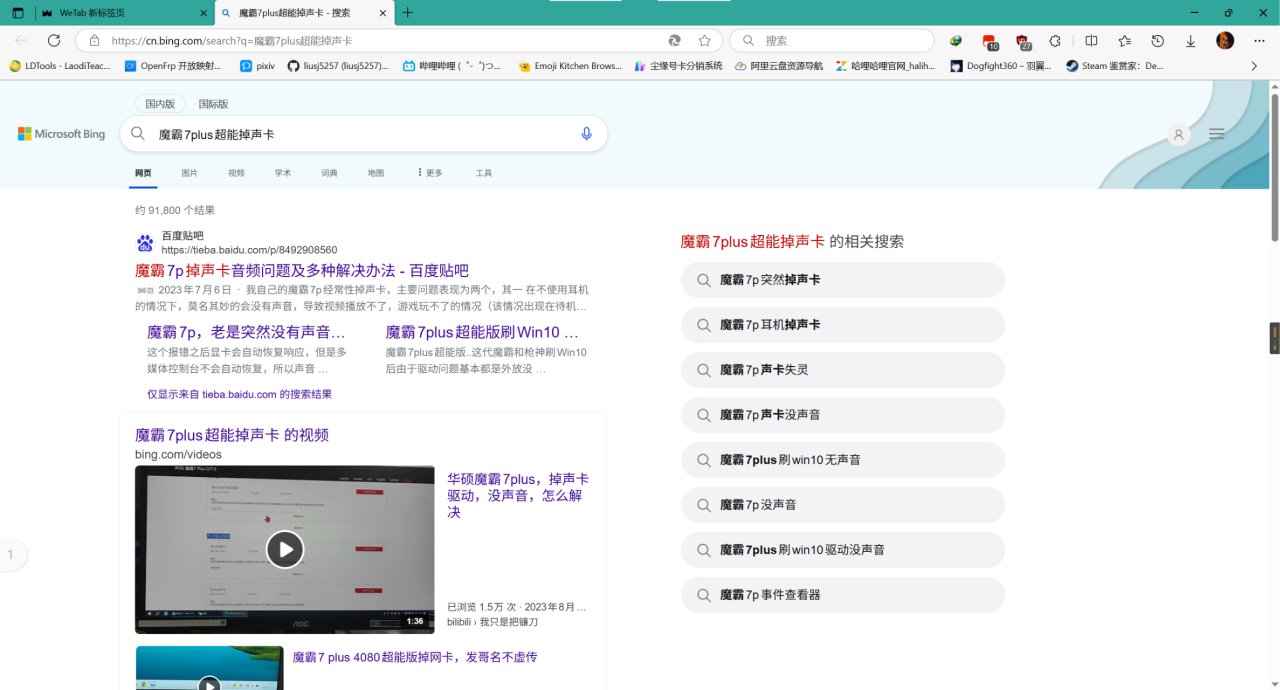Open the red extension with badge 10

tap(990, 42)
